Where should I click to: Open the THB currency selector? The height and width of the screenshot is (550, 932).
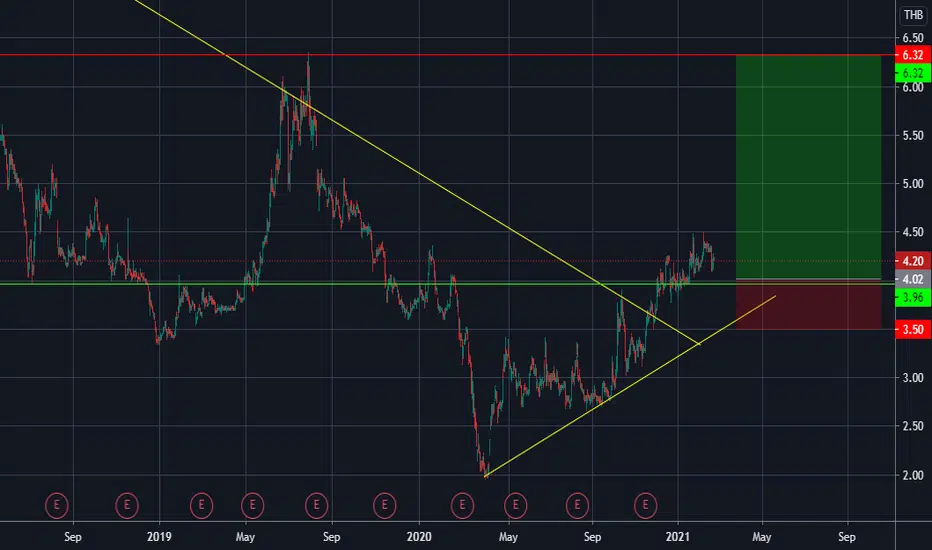click(x=913, y=15)
